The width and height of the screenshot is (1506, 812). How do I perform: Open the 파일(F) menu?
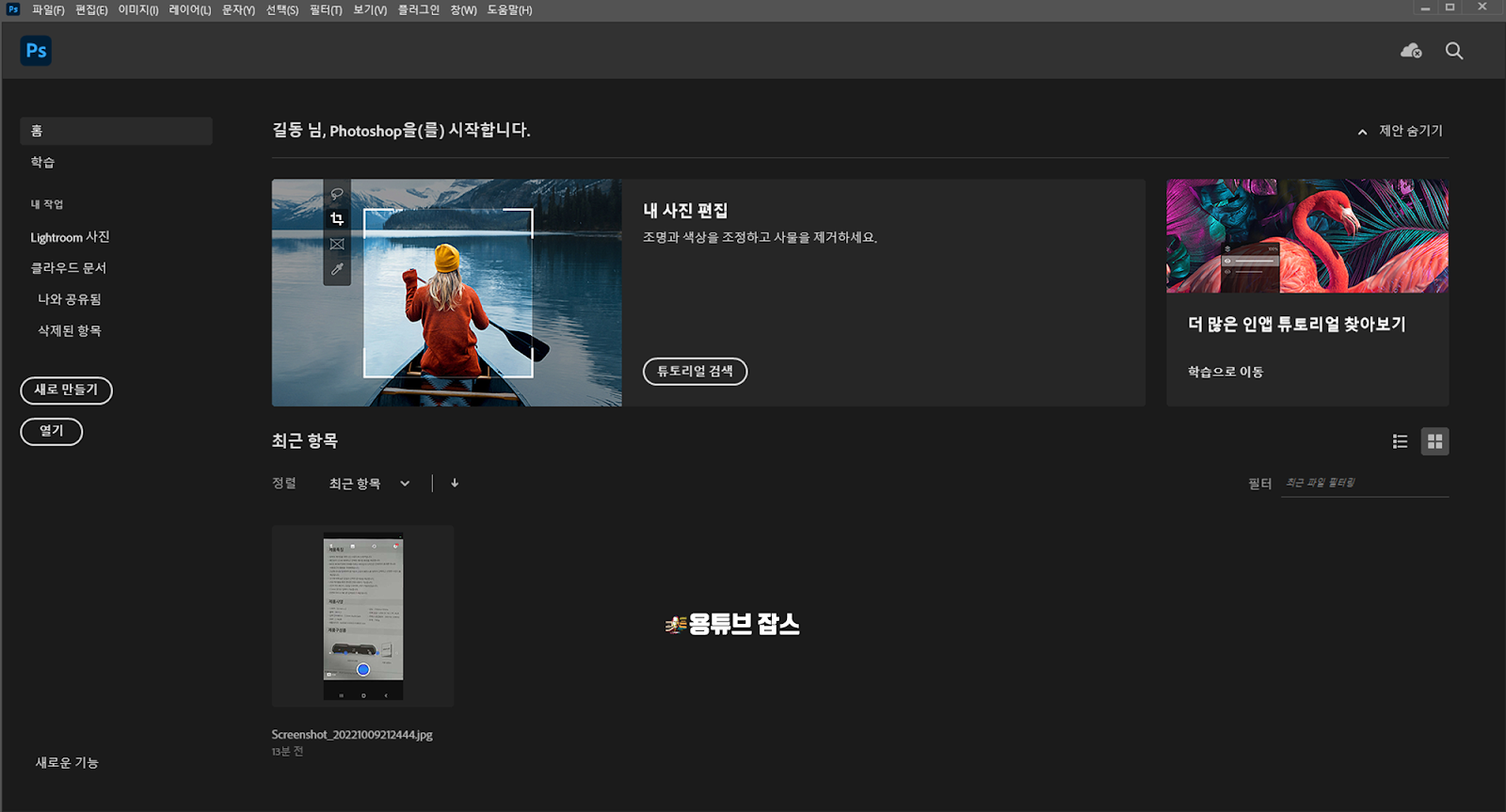(48, 10)
